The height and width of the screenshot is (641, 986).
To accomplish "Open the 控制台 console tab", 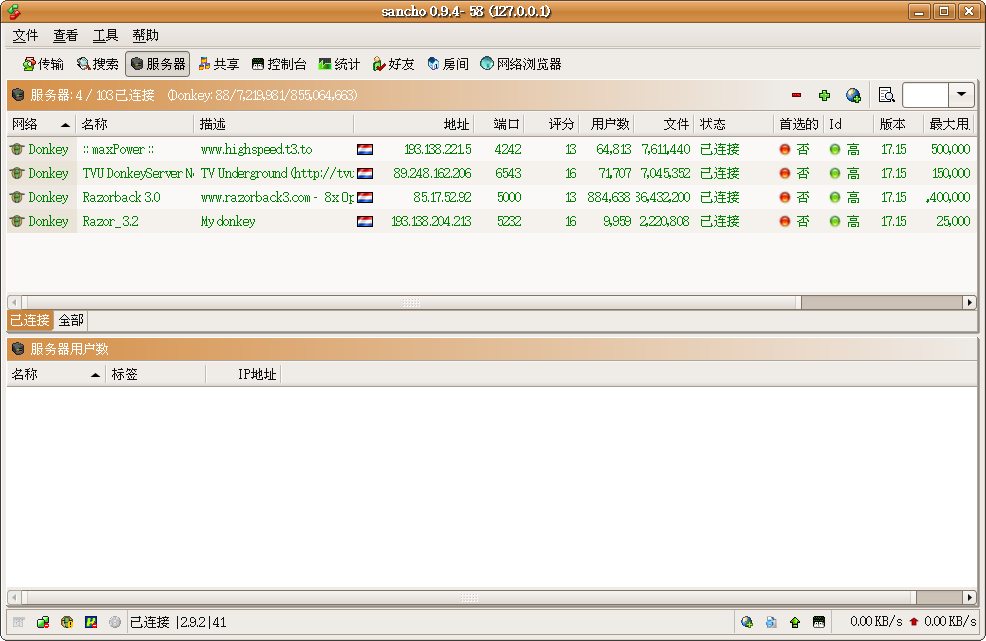I will coord(279,64).
